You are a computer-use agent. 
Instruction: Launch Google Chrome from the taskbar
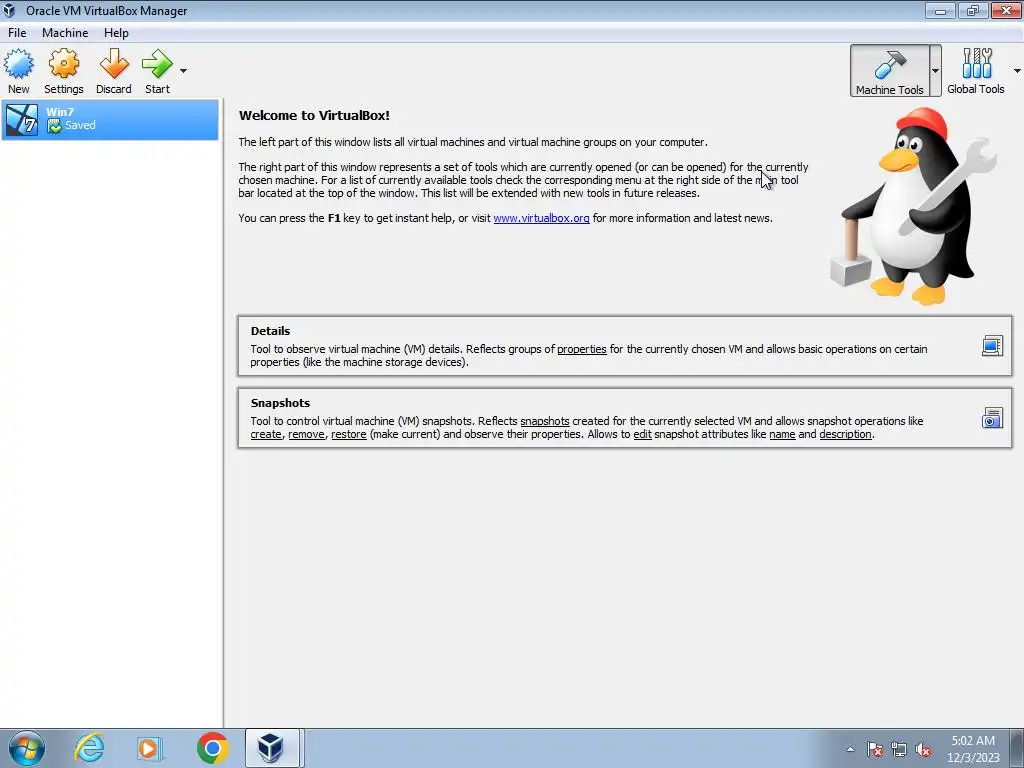point(213,748)
